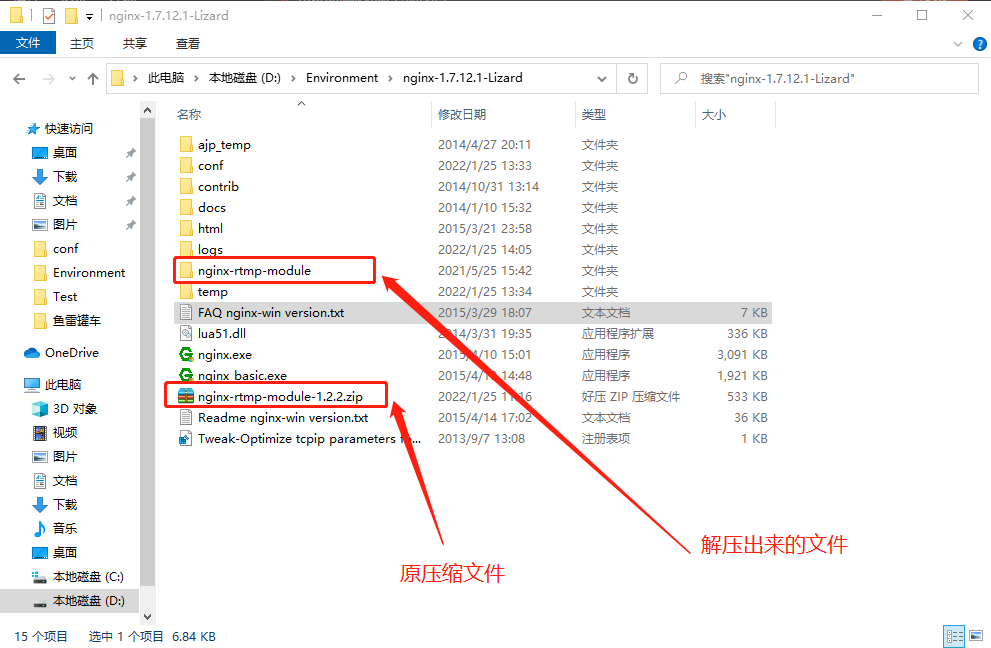This screenshot has width=991, height=648.
Task: Open 3D 对象 in navigation pane
Action: [75, 408]
